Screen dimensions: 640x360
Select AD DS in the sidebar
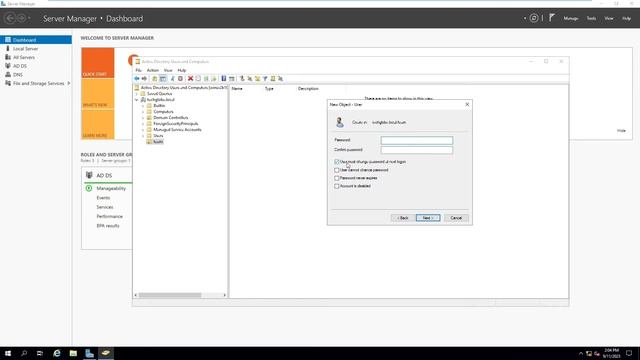pos(20,66)
